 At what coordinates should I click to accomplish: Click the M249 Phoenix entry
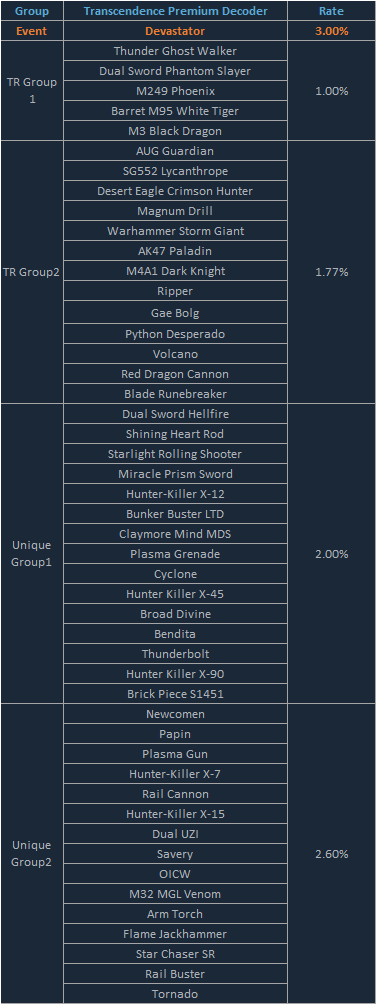click(x=175, y=91)
